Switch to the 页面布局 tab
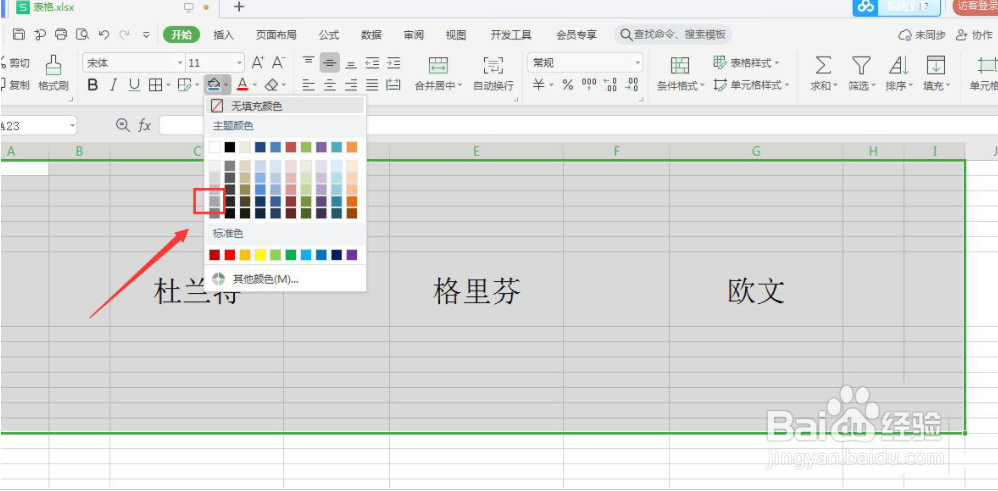Screen dimensions: 998x491 [x=276, y=35]
